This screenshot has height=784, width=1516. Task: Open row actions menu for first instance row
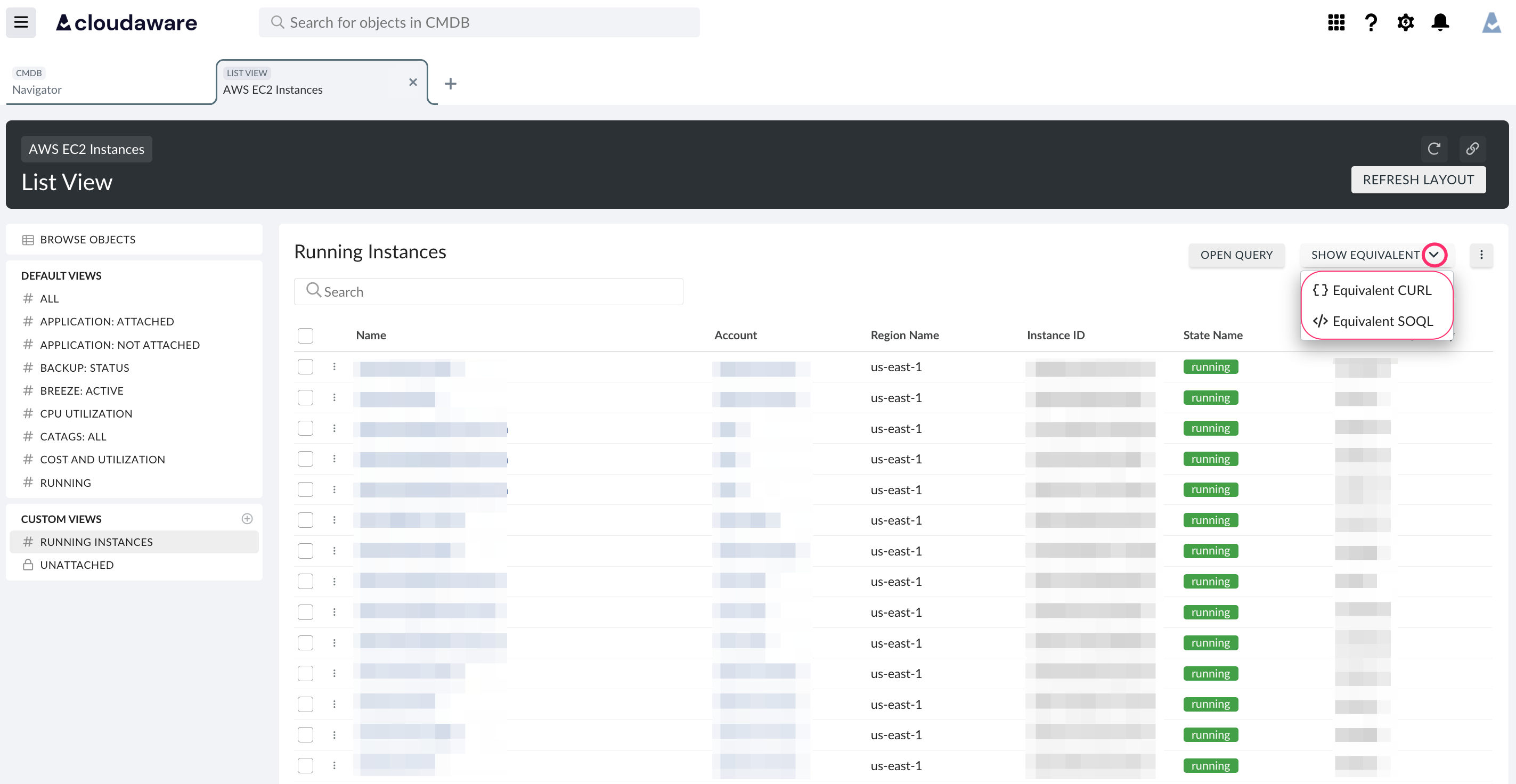(x=335, y=366)
